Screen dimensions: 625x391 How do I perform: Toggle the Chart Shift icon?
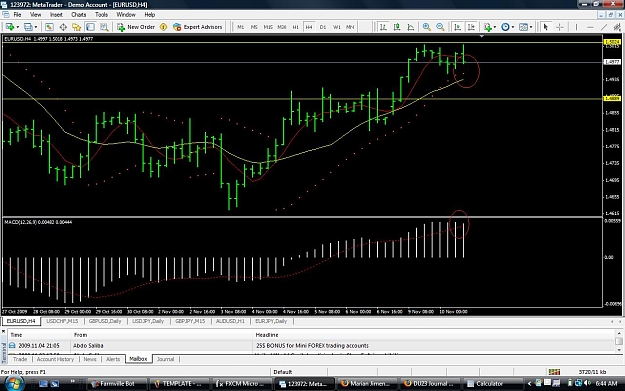point(471,27)
